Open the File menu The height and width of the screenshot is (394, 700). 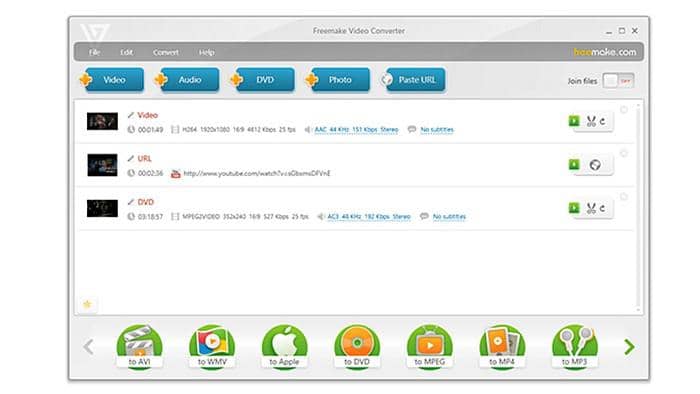pyautogui.click(x=94, y=52)
